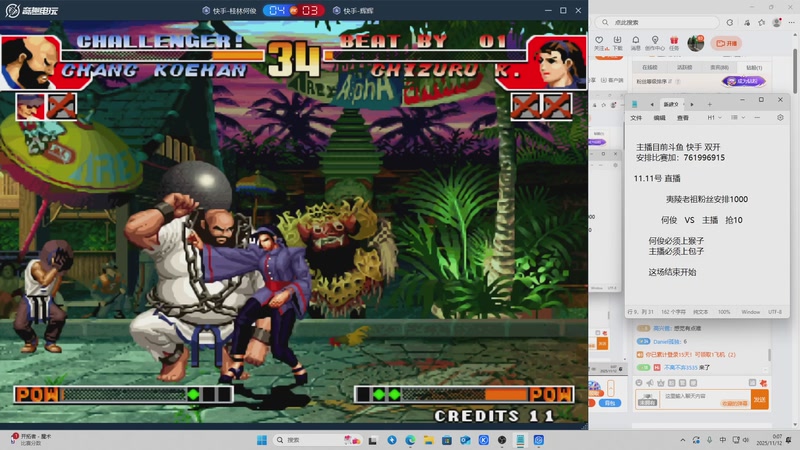The image size is (800, 450).
Task: Click the red fan-badge icon at chat toolbar right
Action: click(x=763, y=383)
